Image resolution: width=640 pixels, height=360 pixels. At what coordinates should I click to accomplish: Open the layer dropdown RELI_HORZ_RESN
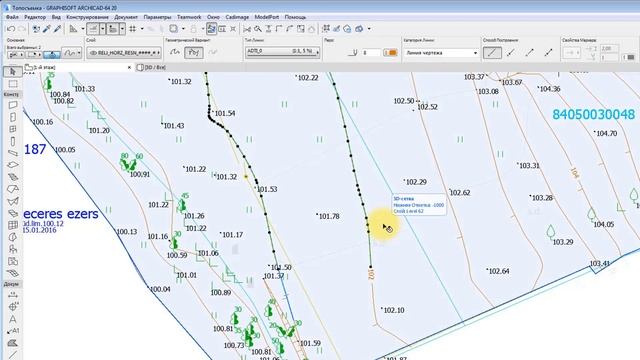coord(124,53)
